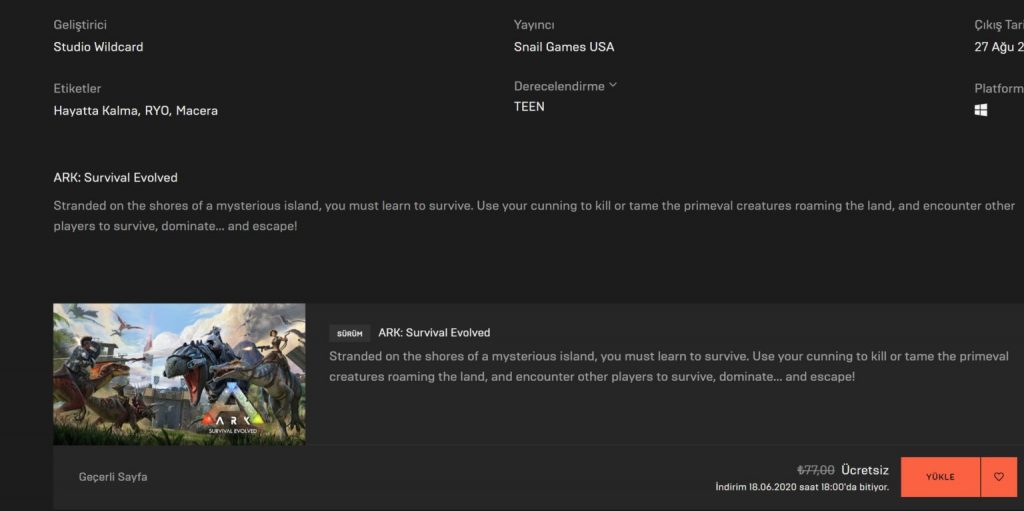Click the Geçerli Sayfa label

click(x=113, y=477)
